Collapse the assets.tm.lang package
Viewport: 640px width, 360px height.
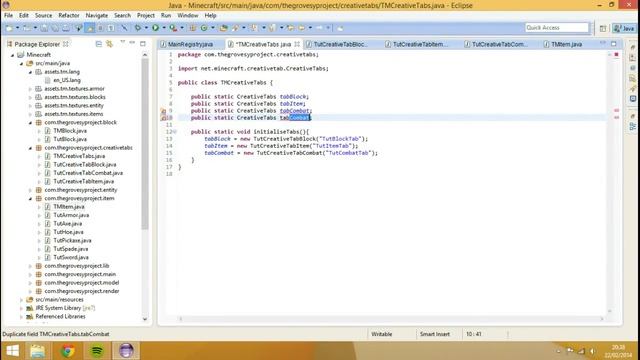pos(31,72)
